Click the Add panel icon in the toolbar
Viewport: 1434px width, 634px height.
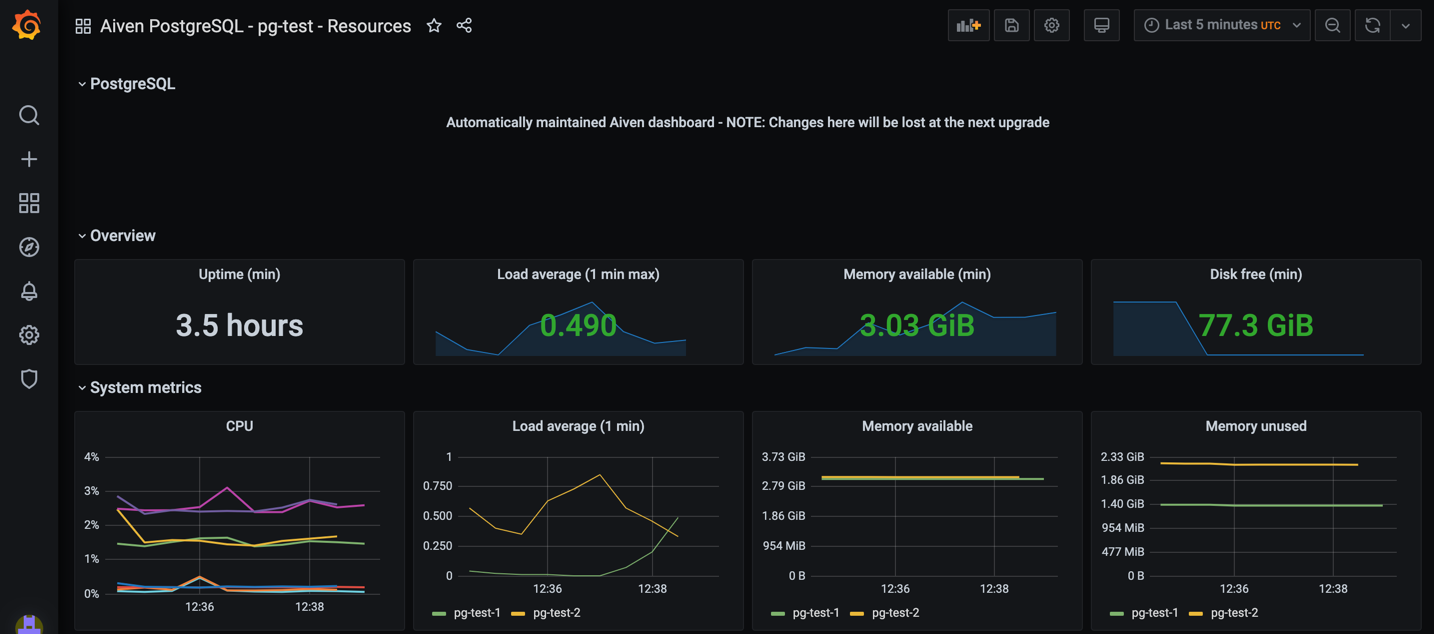pyautogui.click(x=967, y=25)
